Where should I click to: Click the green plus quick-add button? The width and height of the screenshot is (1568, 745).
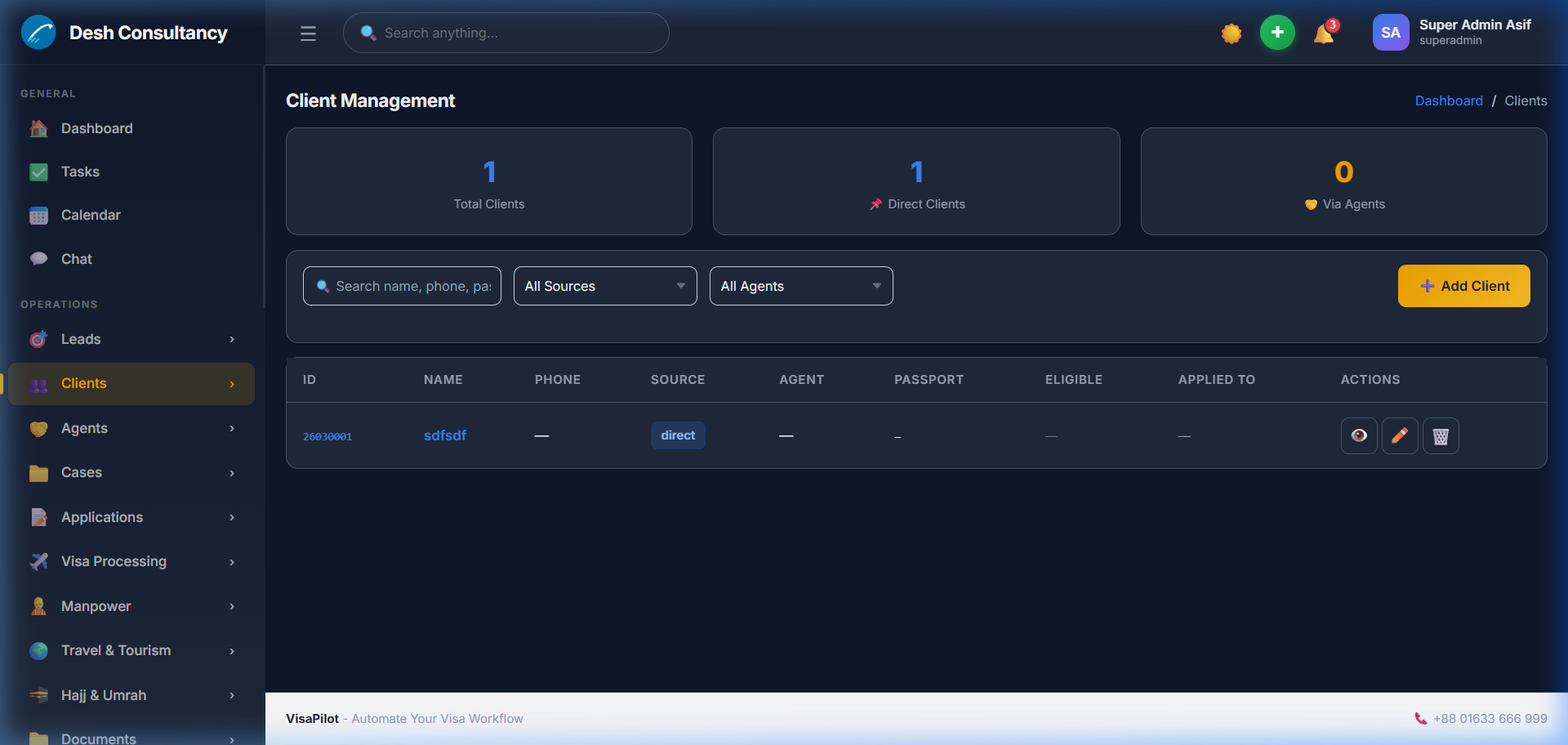[x=1277, y=33]
